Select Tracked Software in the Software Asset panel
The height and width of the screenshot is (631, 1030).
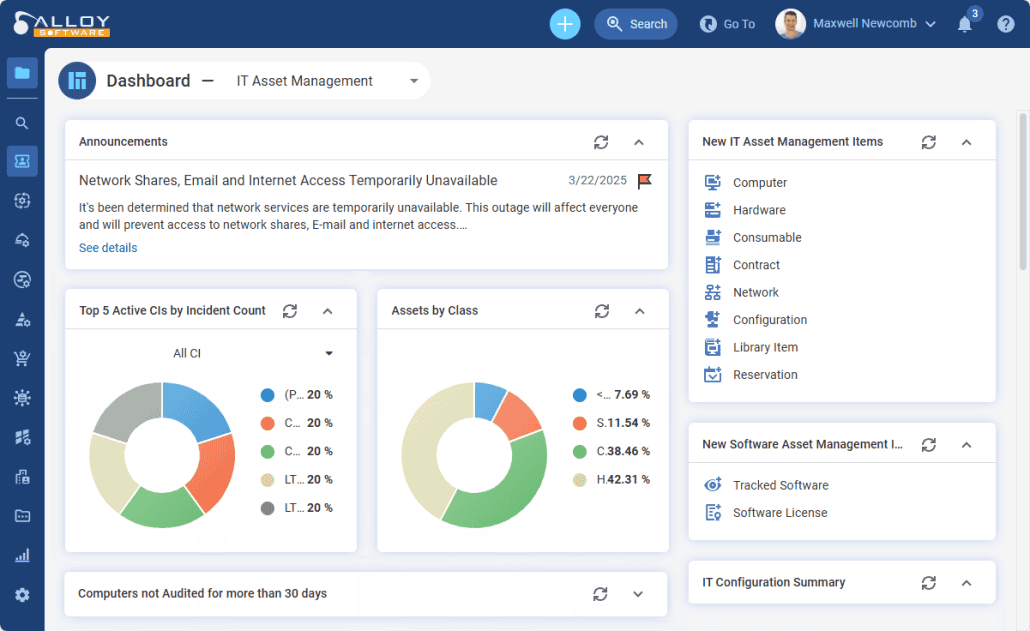coord(714,485)
